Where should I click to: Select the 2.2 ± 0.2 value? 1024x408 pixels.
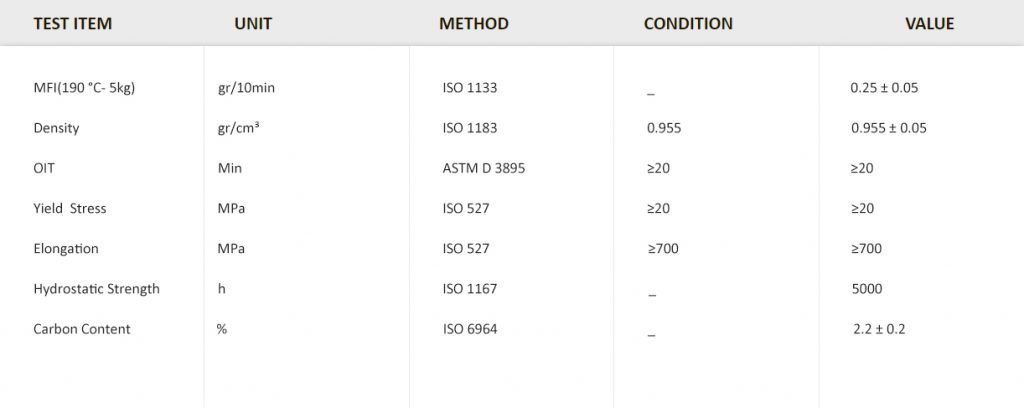(x=879, y=329)
